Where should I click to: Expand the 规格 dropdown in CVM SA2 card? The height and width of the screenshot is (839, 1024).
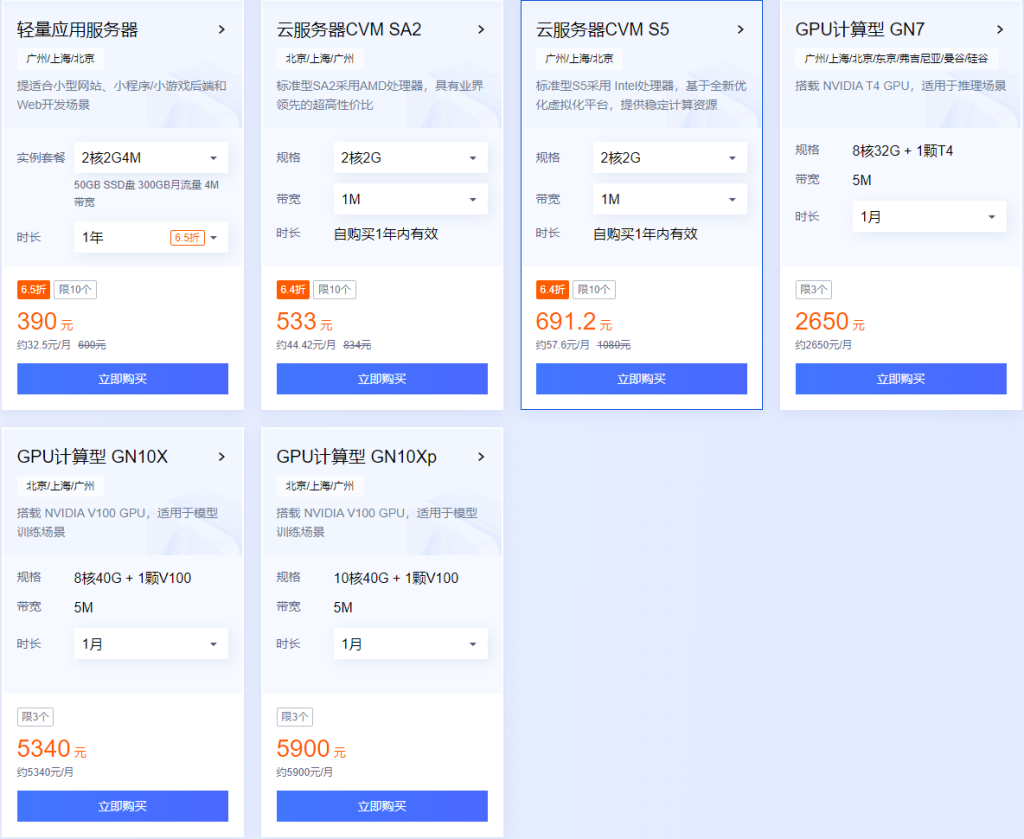tap(410, 158)
